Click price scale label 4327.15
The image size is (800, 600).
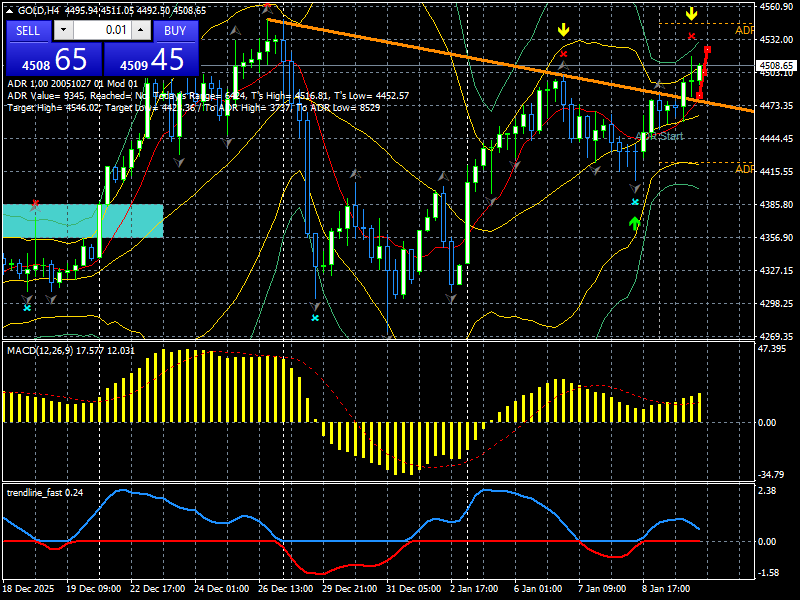click(776, 270)
